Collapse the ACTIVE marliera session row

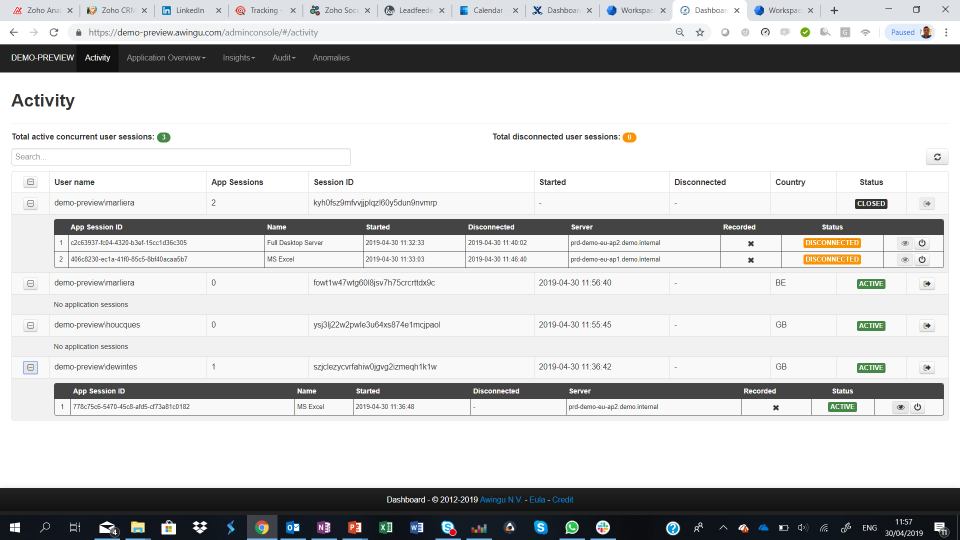point(30,283)
